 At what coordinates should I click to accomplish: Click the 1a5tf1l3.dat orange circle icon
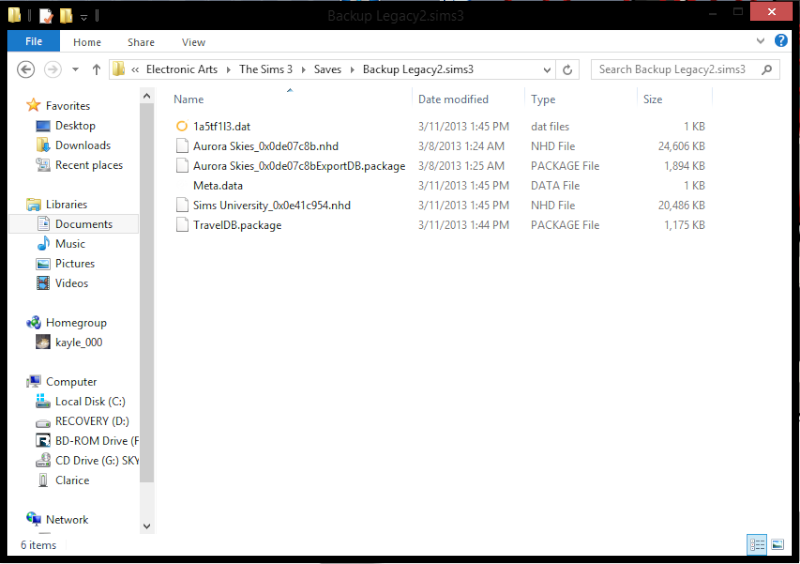182,126
